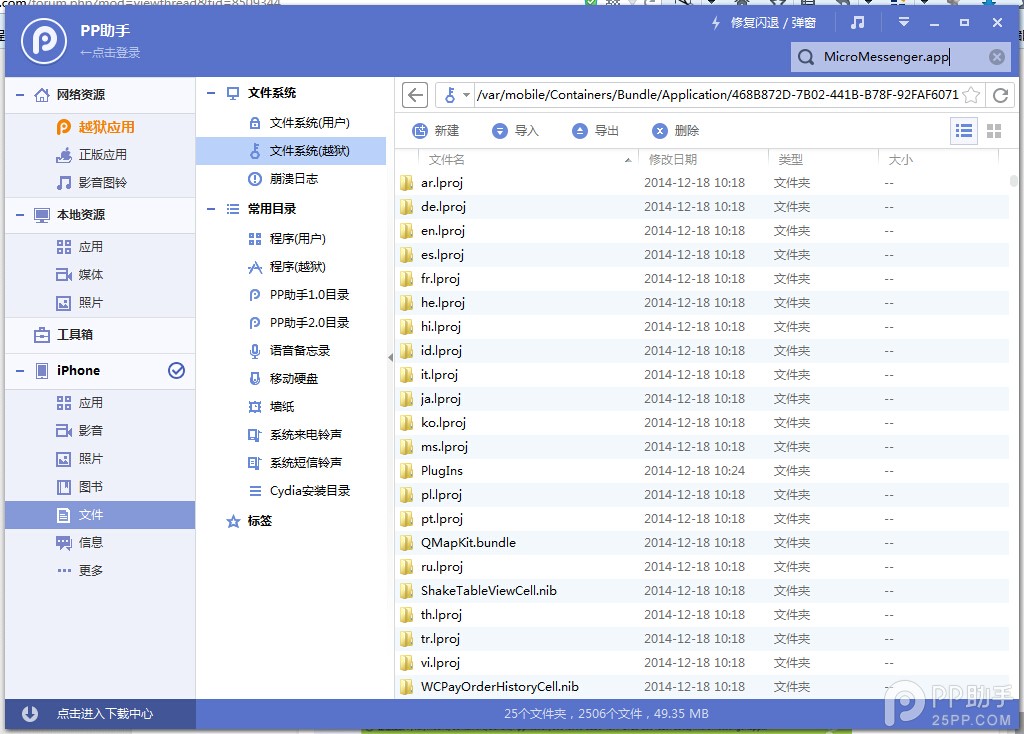This screenshot has height=734, width=1024.
Task: Click the back navigation arrow
Action: (x=414, y=94)
